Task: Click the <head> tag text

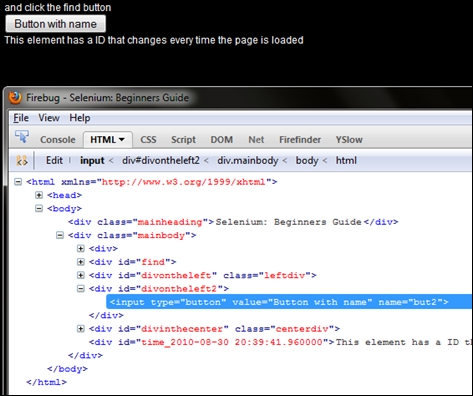Action: (x=64, y=195)
